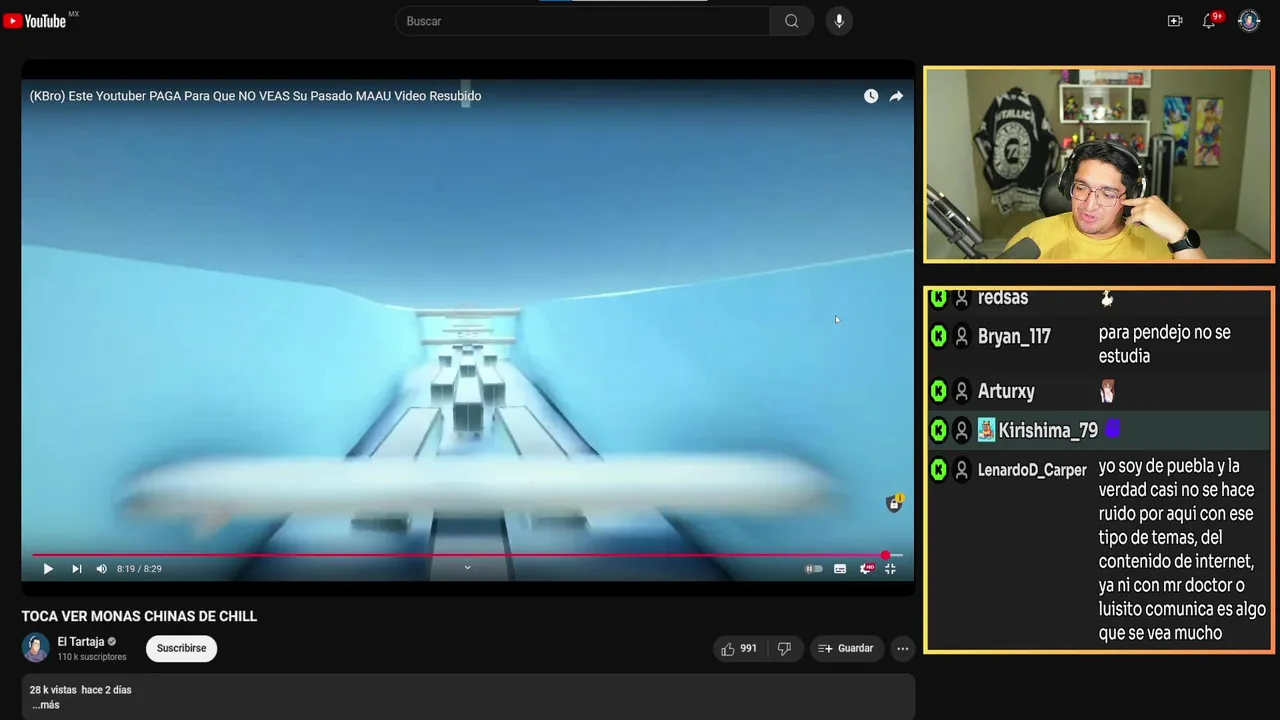Click the message starting "yo soy de puebla"
The width and height of the screenshot is (1280, 720).
click(1182, 549)
